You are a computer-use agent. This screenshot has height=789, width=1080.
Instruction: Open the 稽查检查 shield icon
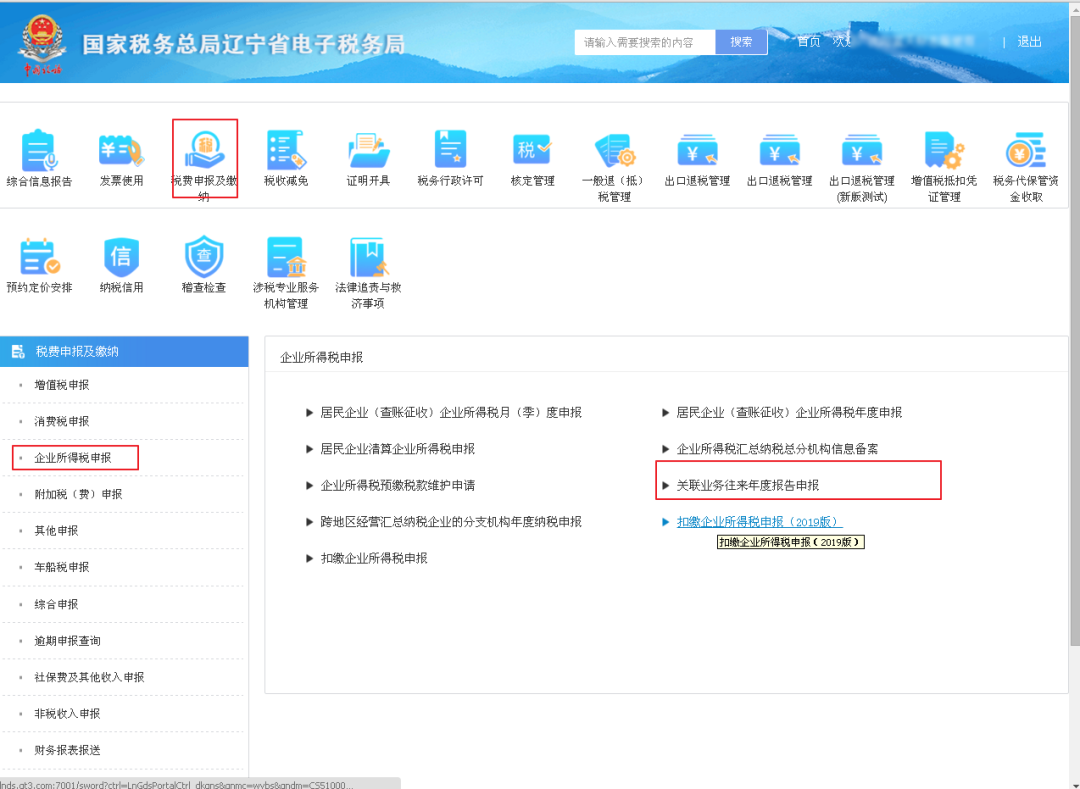[x=204, y=258]
